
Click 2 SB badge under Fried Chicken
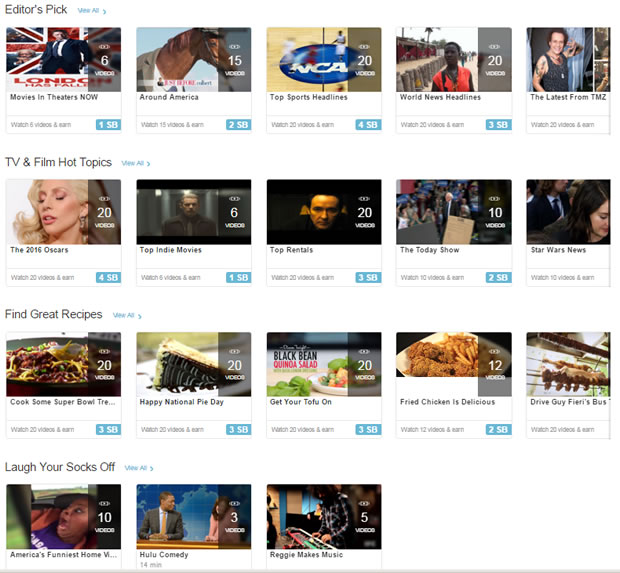coord(499,429)
